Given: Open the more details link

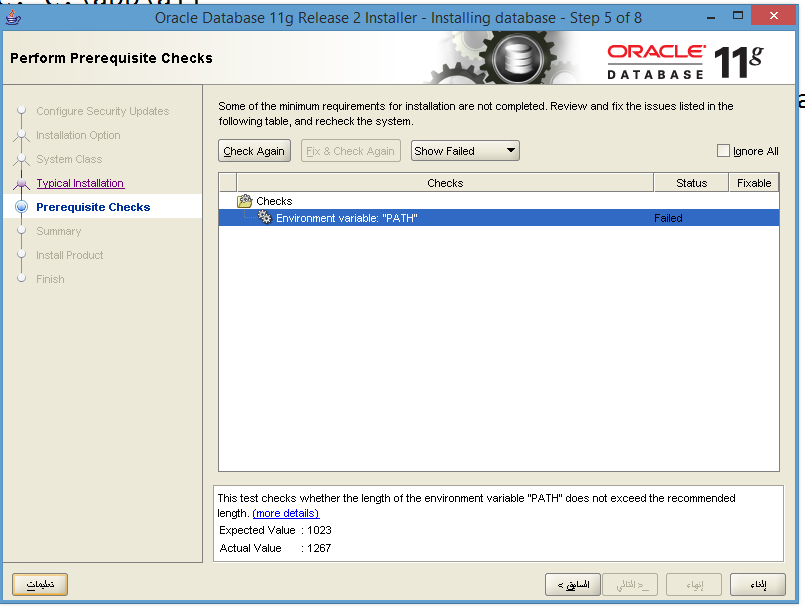Looking at the screenshot, I should tap(285, 513).
